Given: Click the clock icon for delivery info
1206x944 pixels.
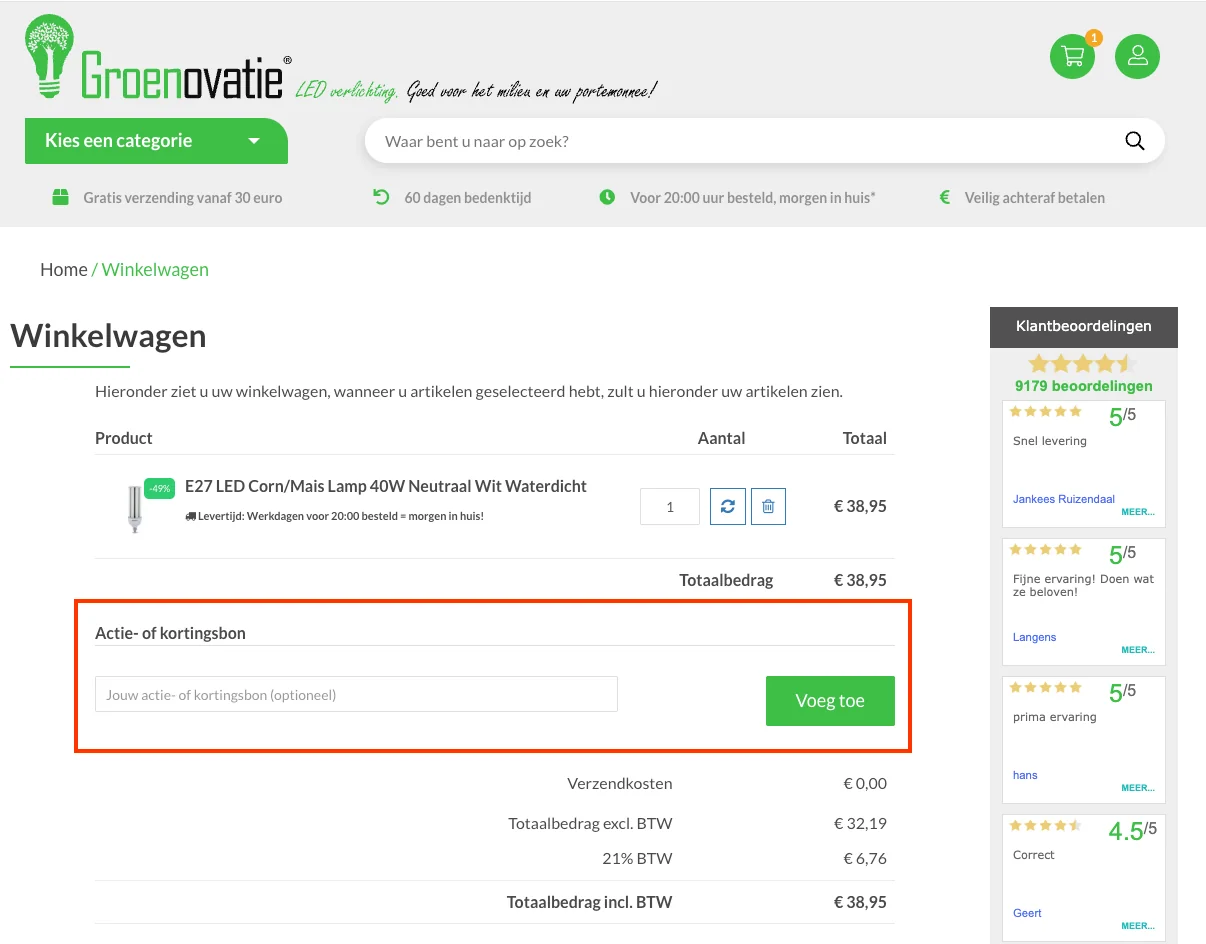Looking at the screenshot, I should point(607,197).
